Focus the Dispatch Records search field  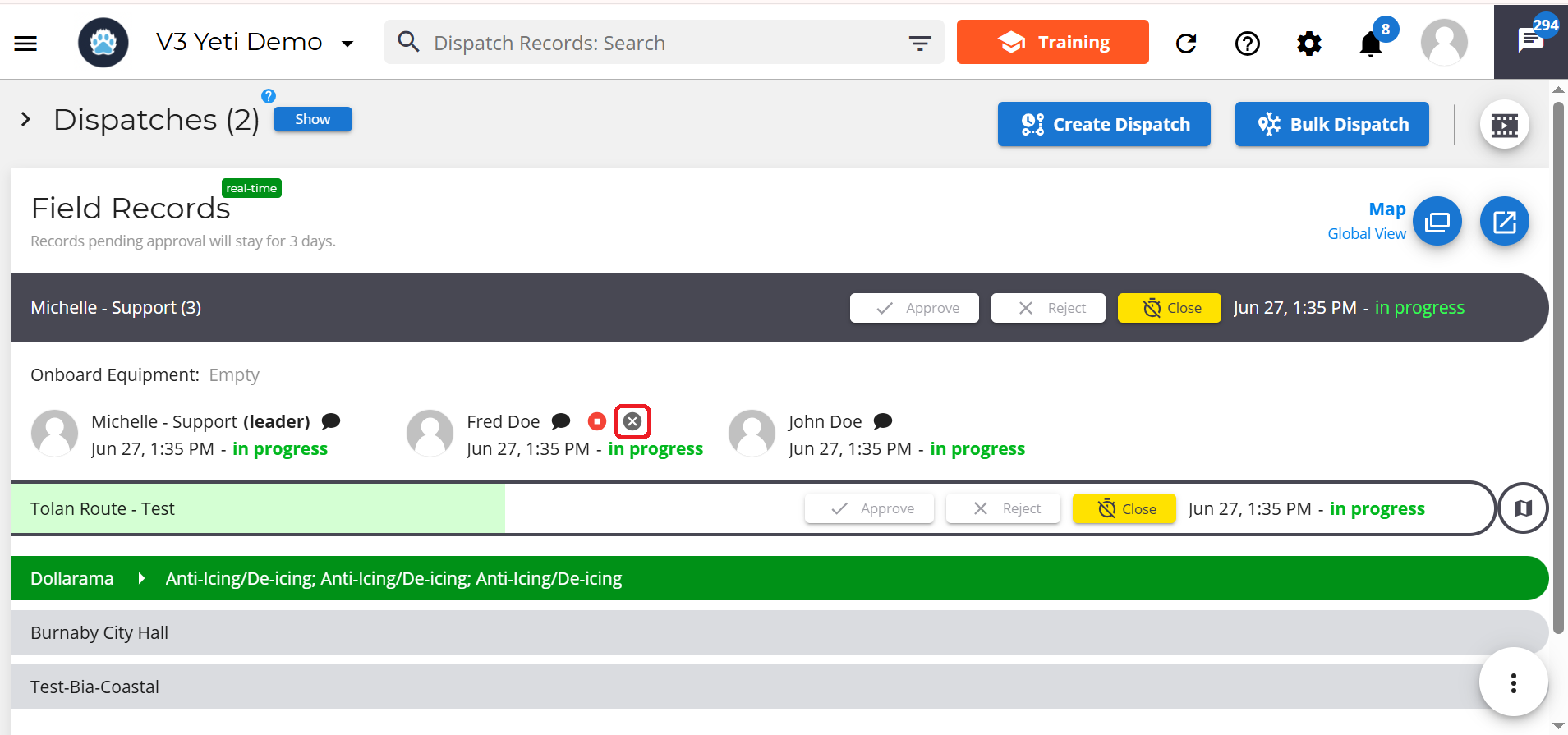coord(664,42)
